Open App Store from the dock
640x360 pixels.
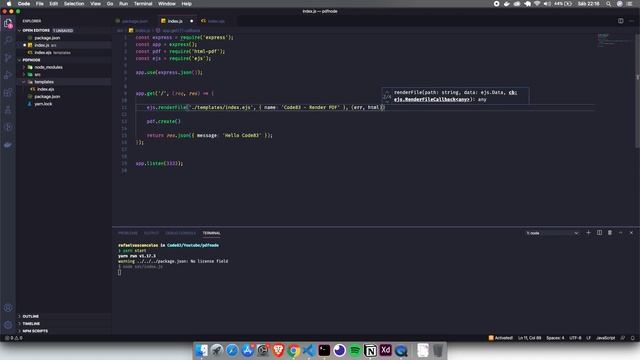tap(248, 350)
